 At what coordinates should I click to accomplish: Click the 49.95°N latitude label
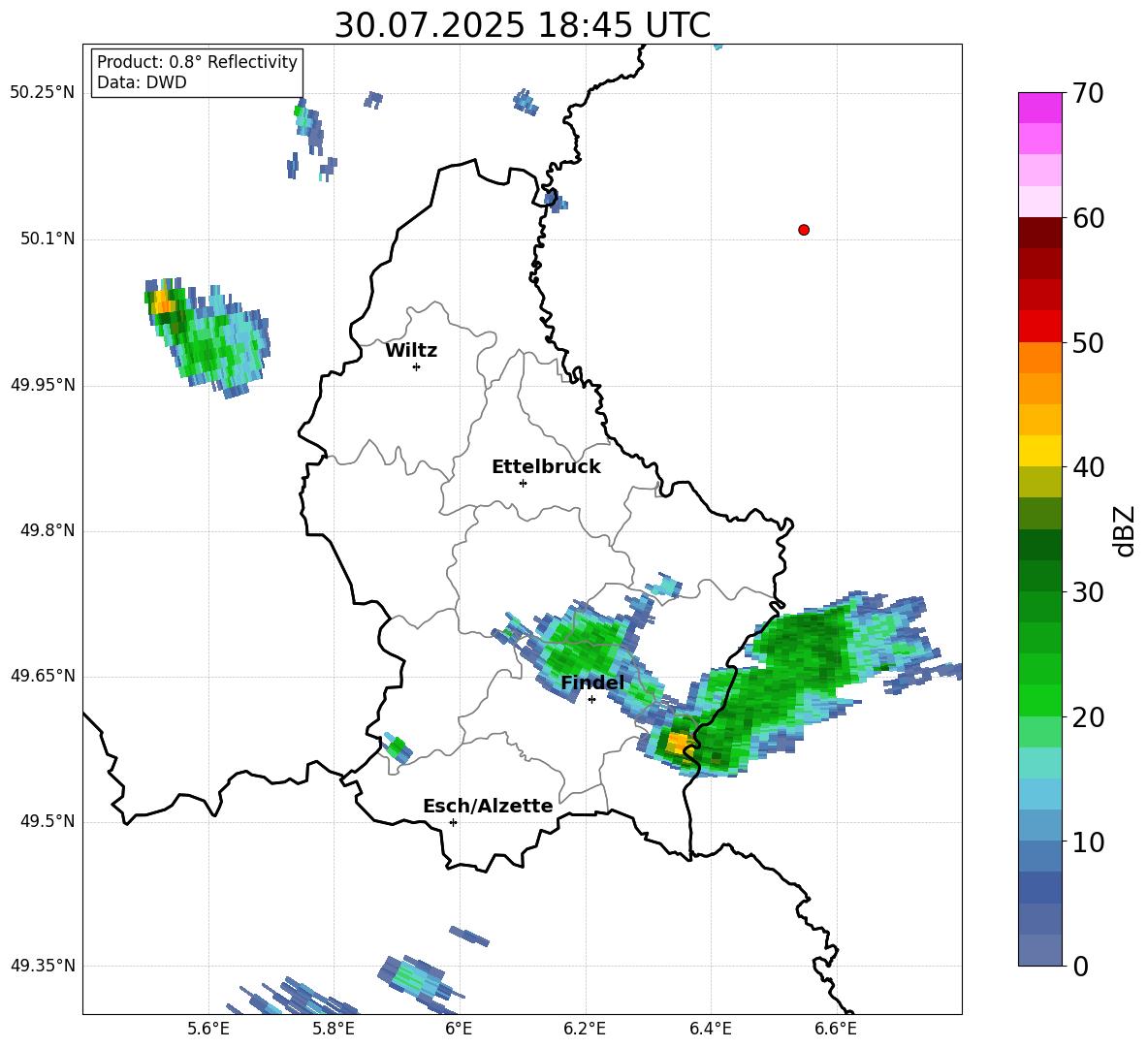click(43, 385)
